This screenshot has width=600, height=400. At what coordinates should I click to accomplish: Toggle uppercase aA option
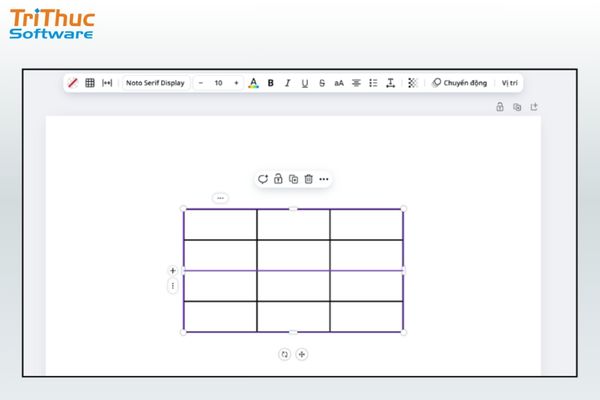point(339,83)
